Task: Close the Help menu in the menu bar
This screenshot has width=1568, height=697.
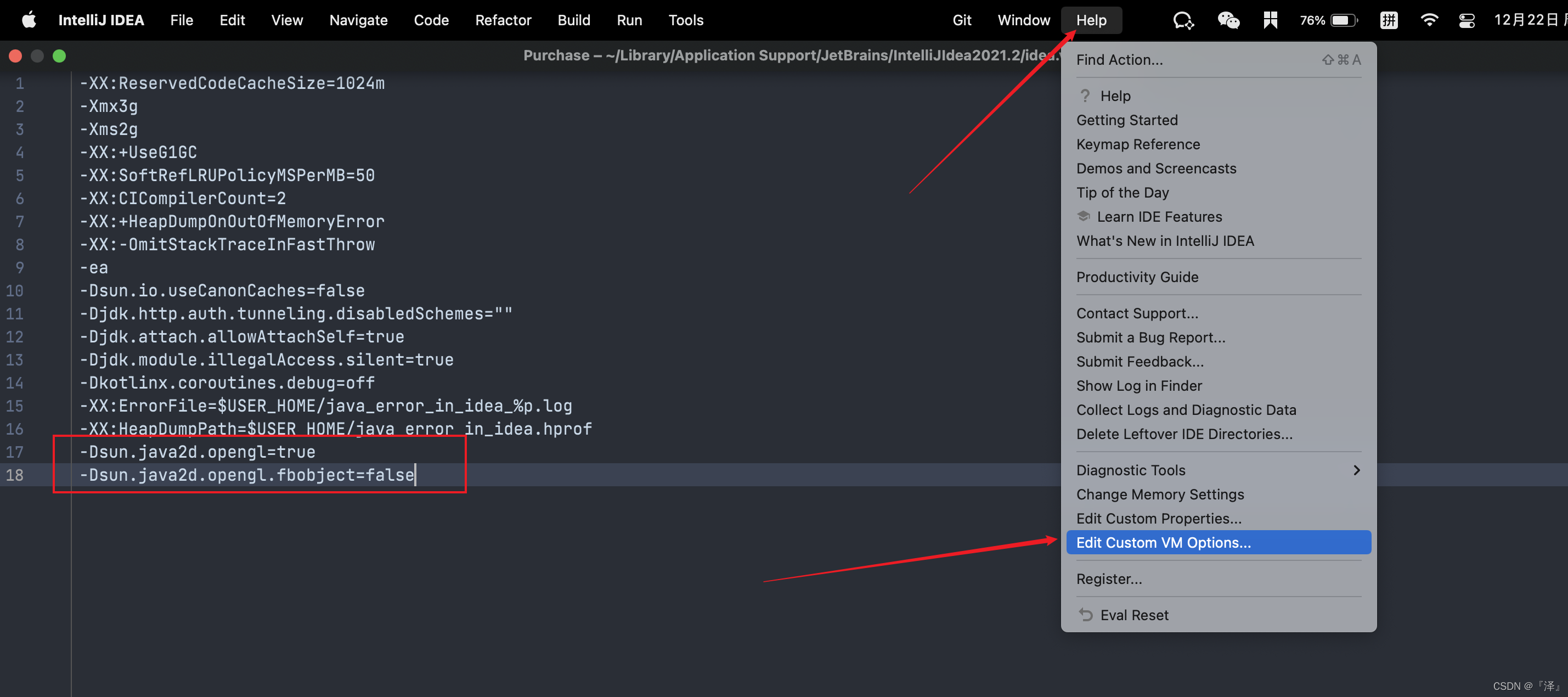Action: [1091, 20]
